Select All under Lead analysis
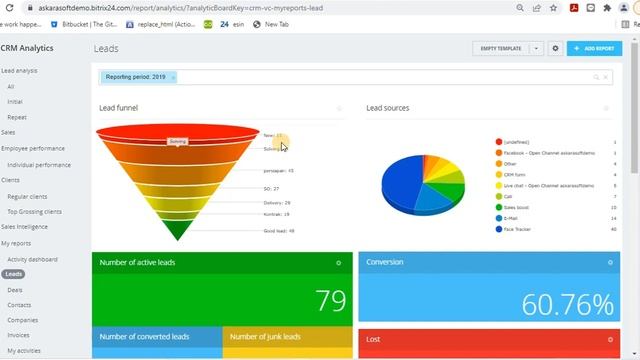 click(11, 87)
